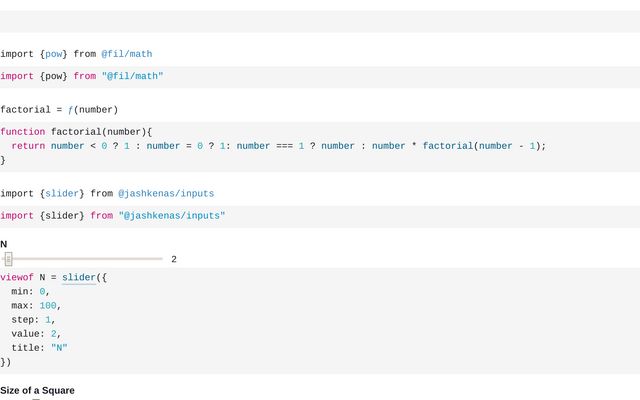640x400 pixels.
Task: Click the slider value output 2
Action: [x=174, y=259]
